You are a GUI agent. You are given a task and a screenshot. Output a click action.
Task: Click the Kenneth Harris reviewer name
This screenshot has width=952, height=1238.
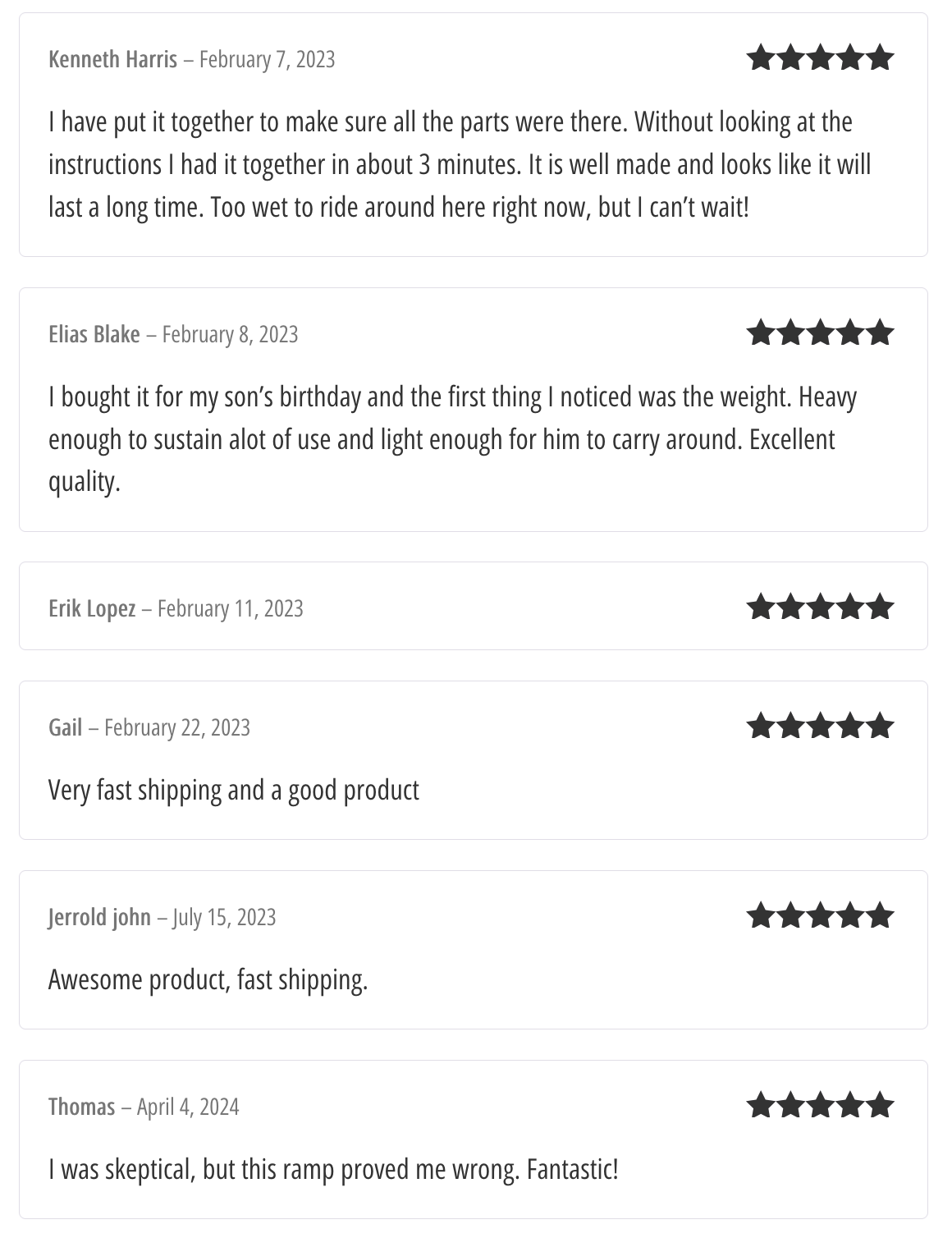tap(112, 60)
